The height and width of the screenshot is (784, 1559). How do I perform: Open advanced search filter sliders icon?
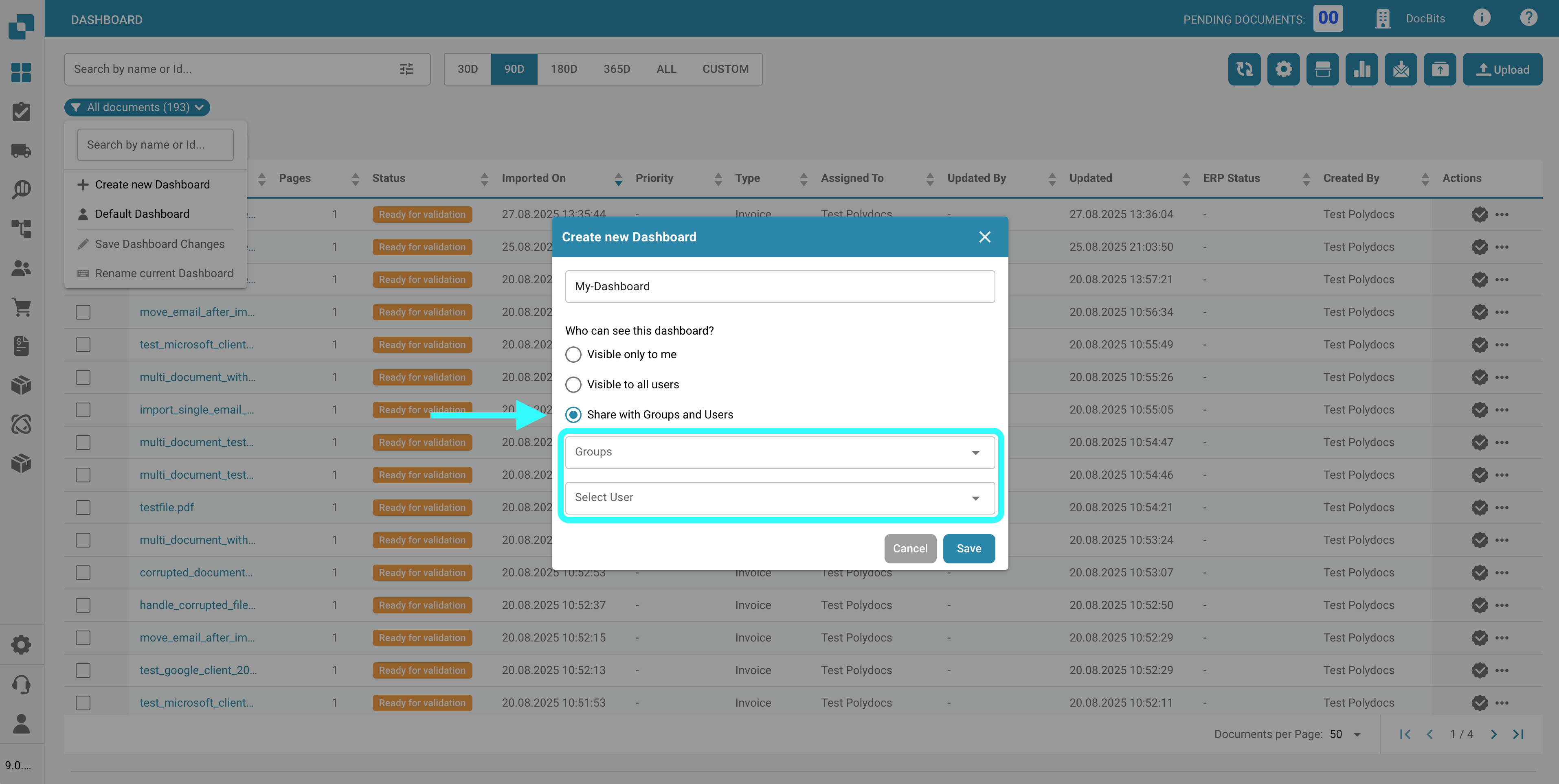click(406, 69)
